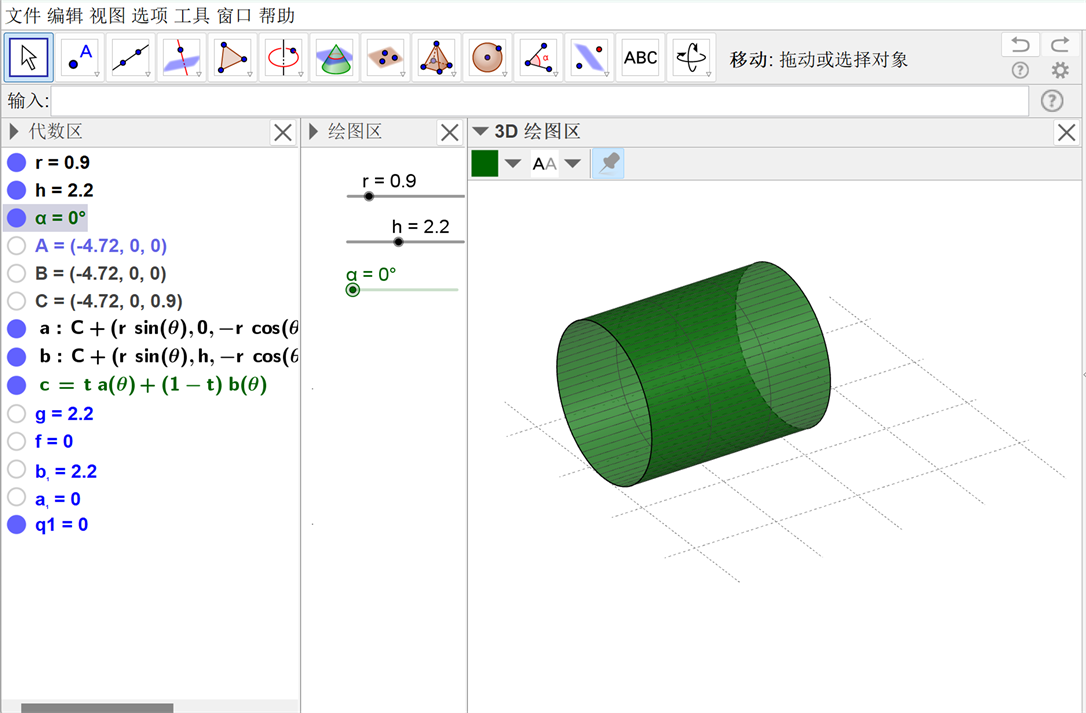This screenshot has width=1086, height=713.
Task: Toggle visibility of surface c
Action: tap(16, 385)
